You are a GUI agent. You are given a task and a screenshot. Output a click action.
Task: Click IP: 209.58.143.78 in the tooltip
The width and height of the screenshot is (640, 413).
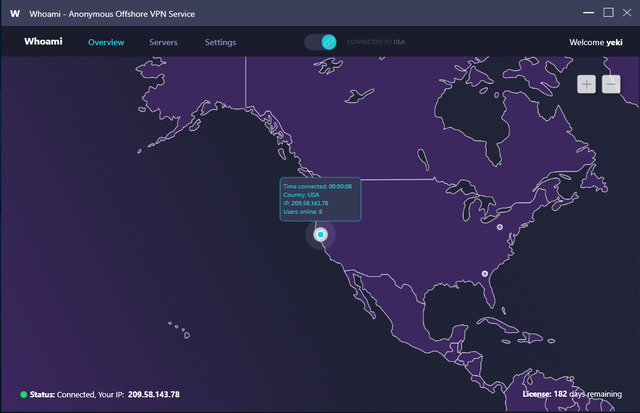[x=306, y=203]
